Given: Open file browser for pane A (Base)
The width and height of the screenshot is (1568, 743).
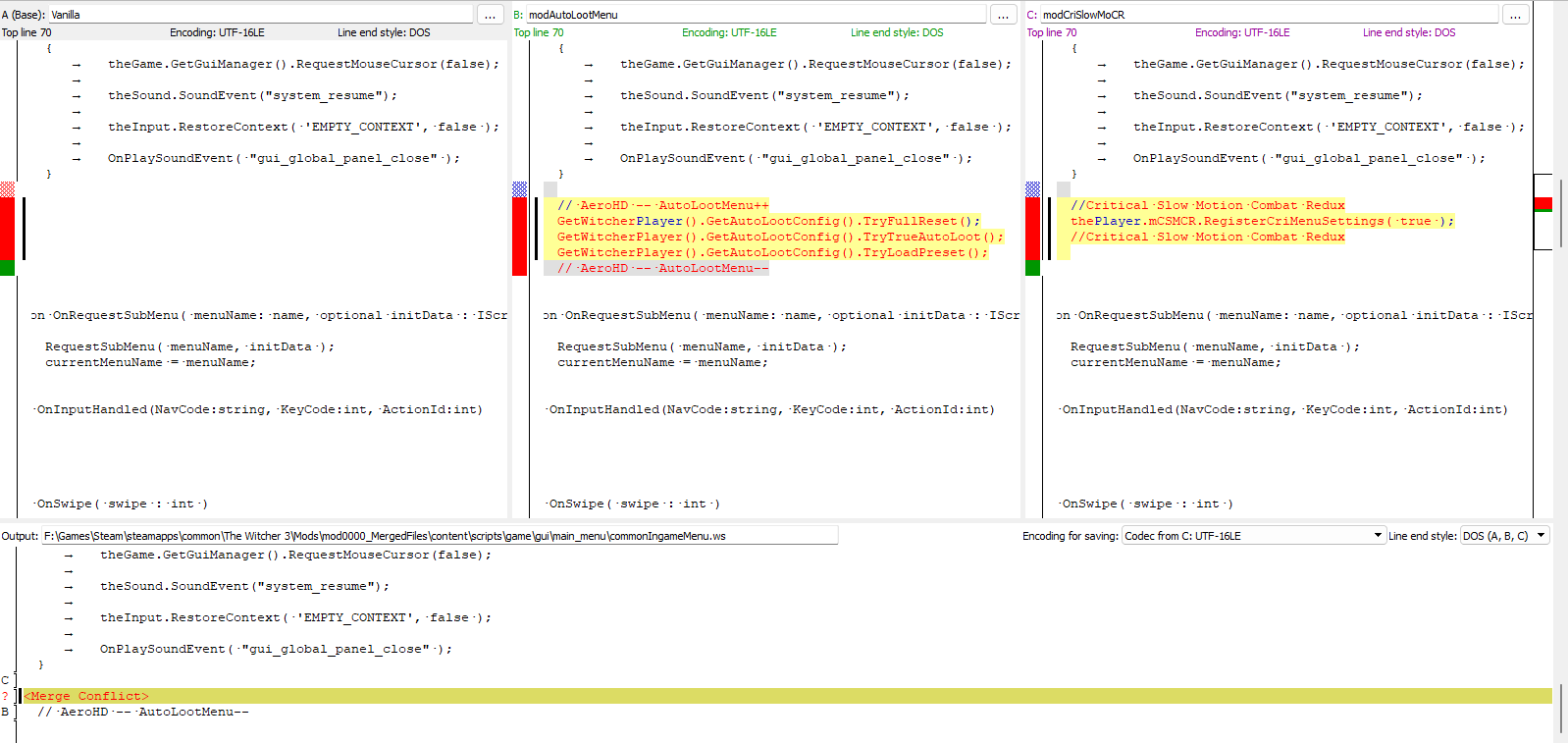Looking at the screenshot, I should click(x=490, y=15).
